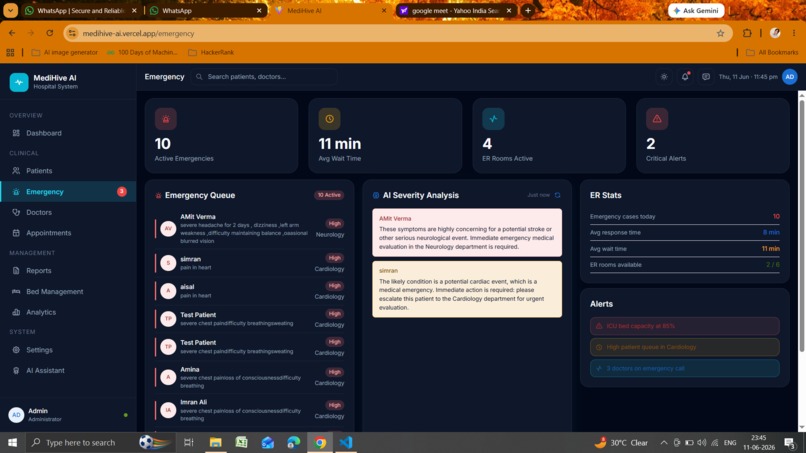This screenshot has height=453, width=806.
Task: Select Amina in Emergency Queue
Action: 250,377
